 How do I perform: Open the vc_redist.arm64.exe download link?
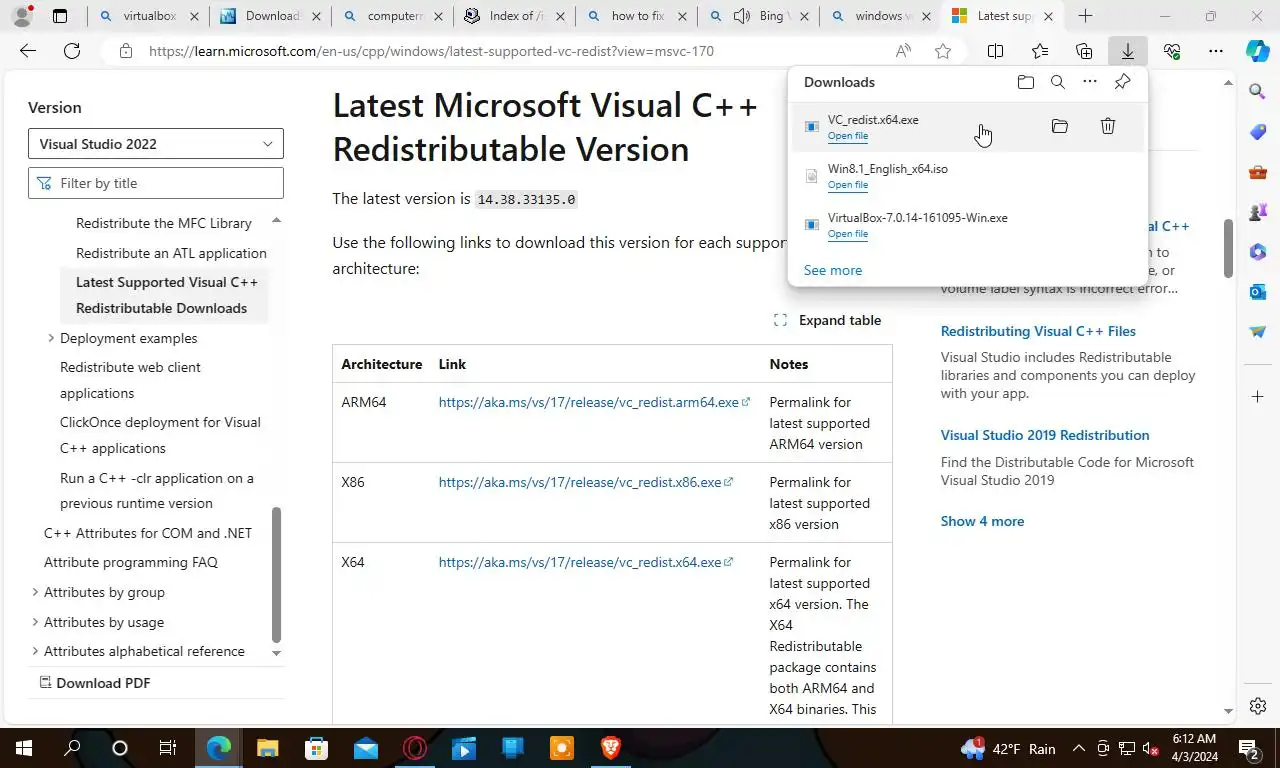click(x=594, y=402)
